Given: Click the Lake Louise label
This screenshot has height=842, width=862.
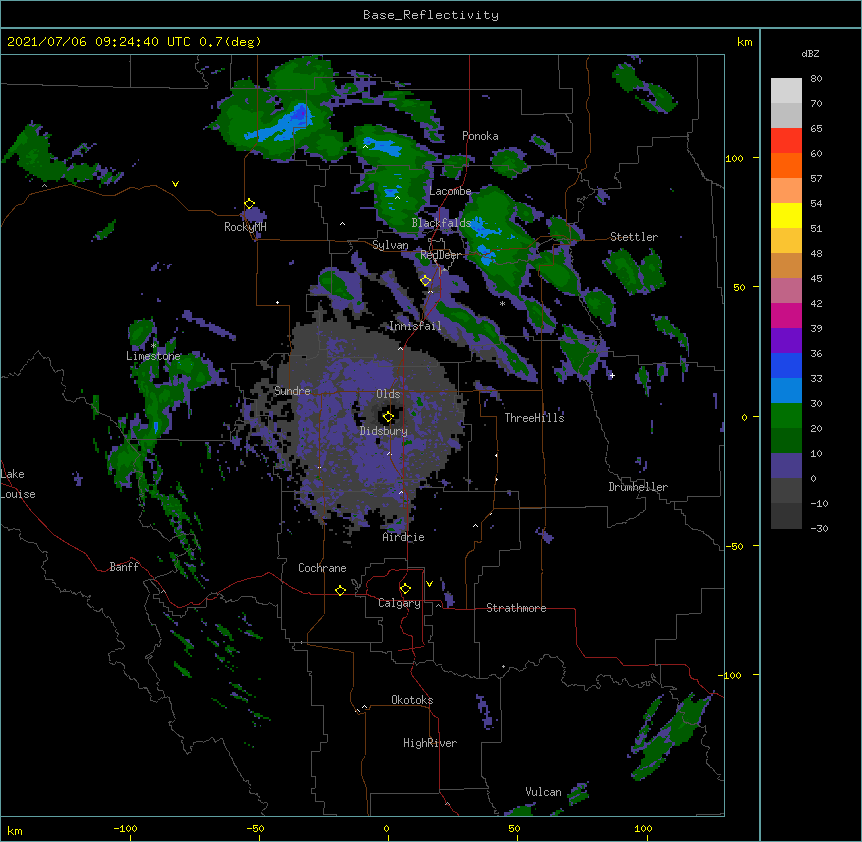Looking at the screenshot, I should click(x=18, y=484).
